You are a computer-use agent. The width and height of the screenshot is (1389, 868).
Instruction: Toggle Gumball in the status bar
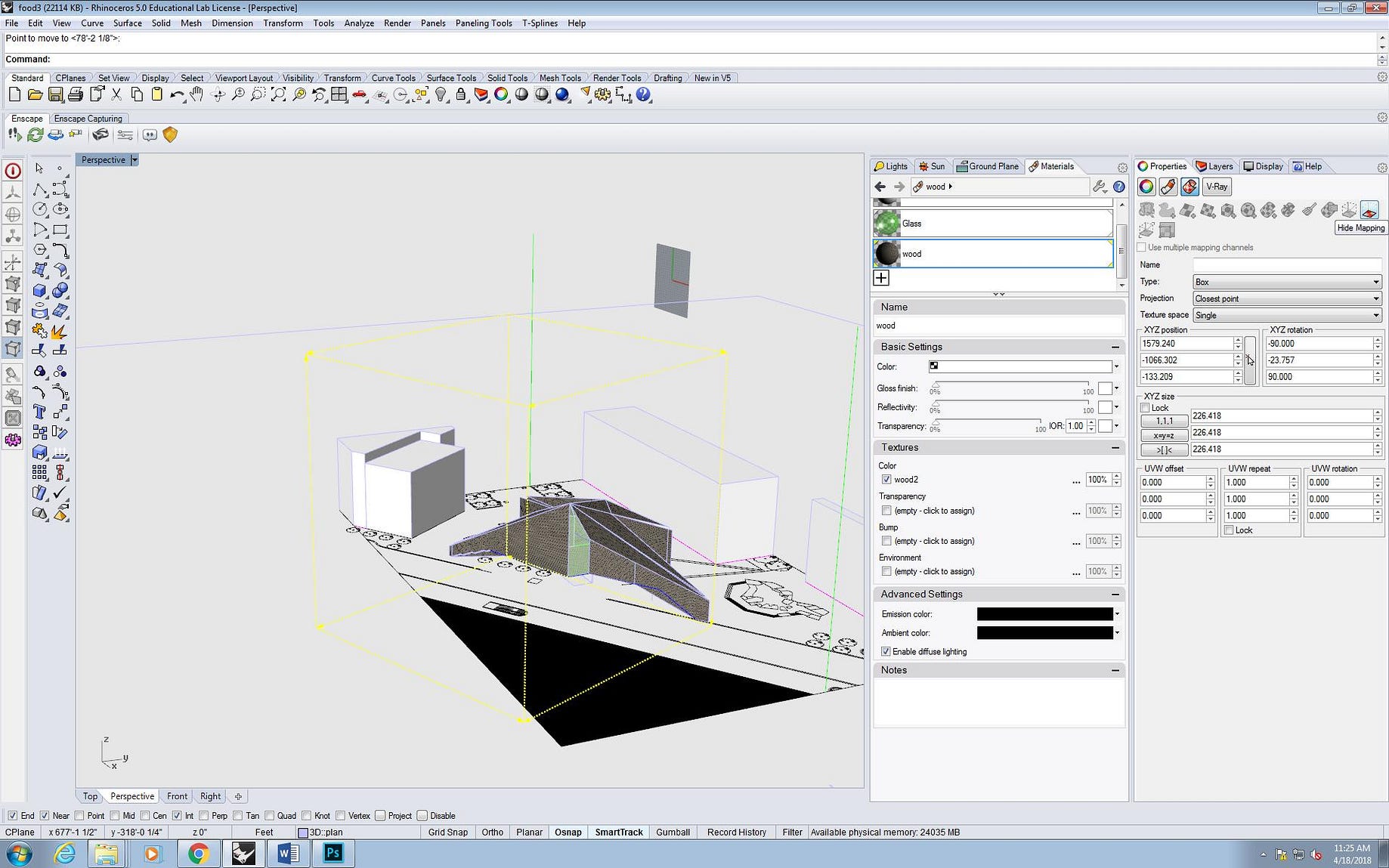(x=672, y=832)
